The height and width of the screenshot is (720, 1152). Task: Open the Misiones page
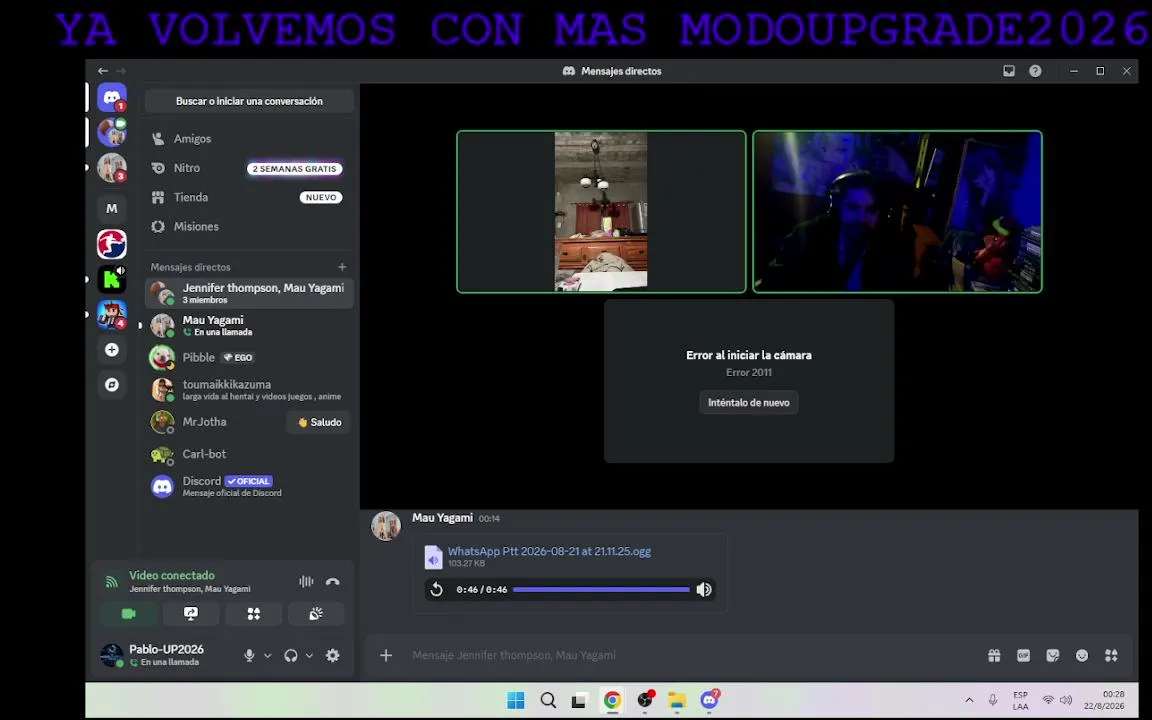pos(249,227)
